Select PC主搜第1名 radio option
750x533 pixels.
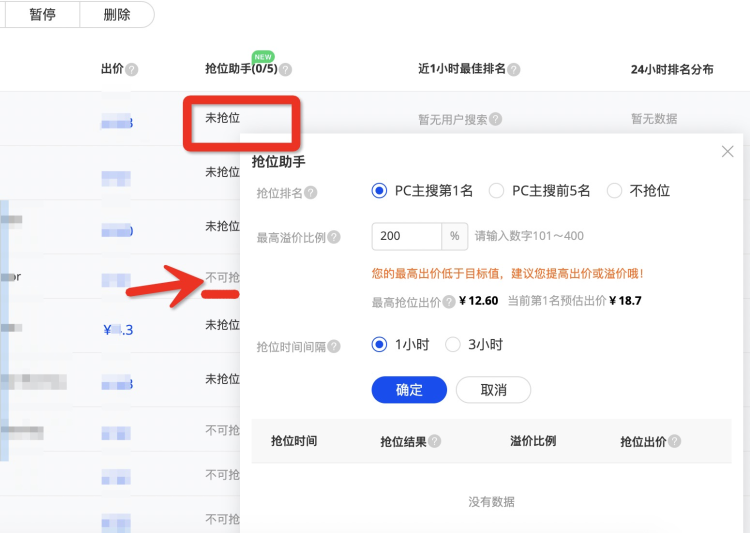(379, 191)
